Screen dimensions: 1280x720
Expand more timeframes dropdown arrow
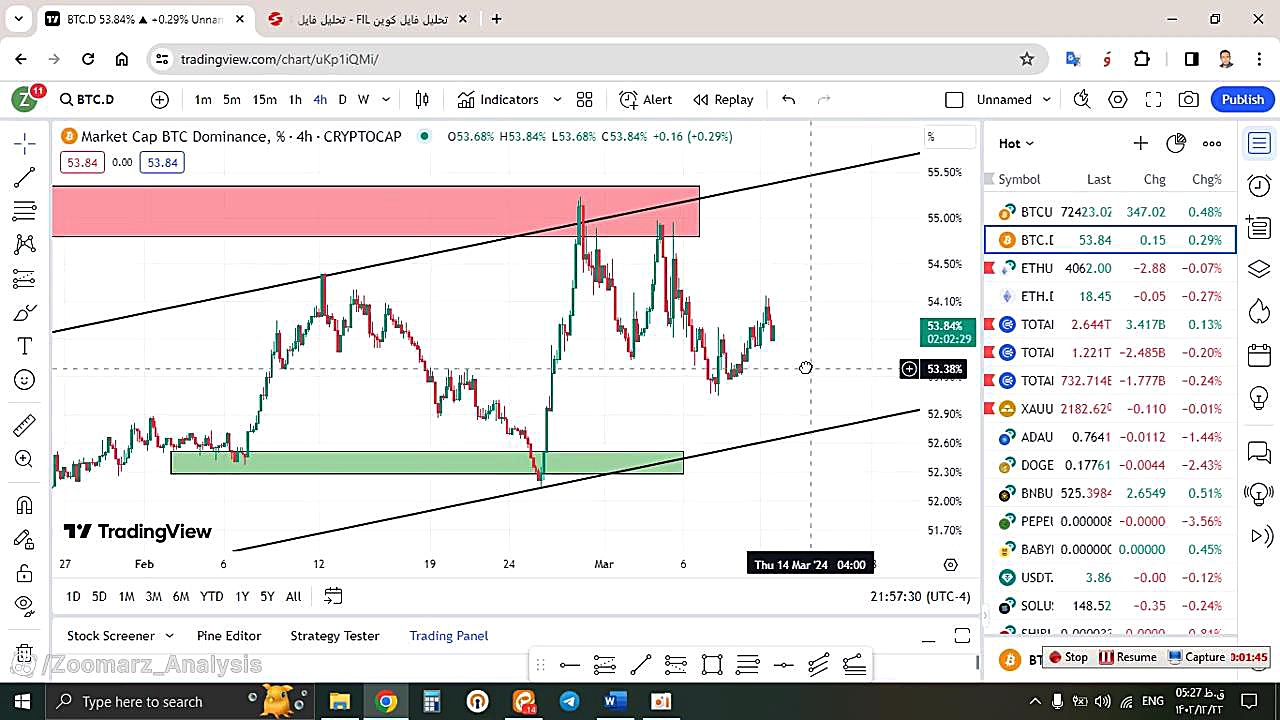click(x=386, y=99)
